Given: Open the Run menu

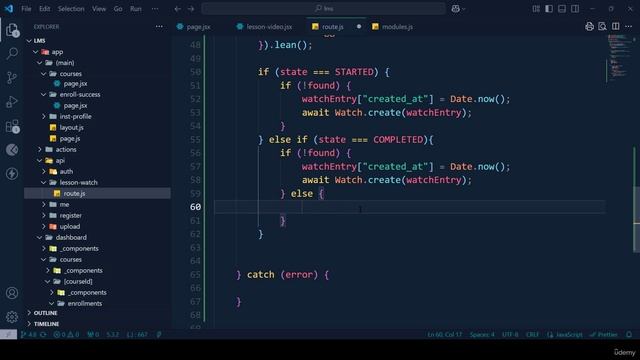Looking at the screenshot, I should coord(136,9).
